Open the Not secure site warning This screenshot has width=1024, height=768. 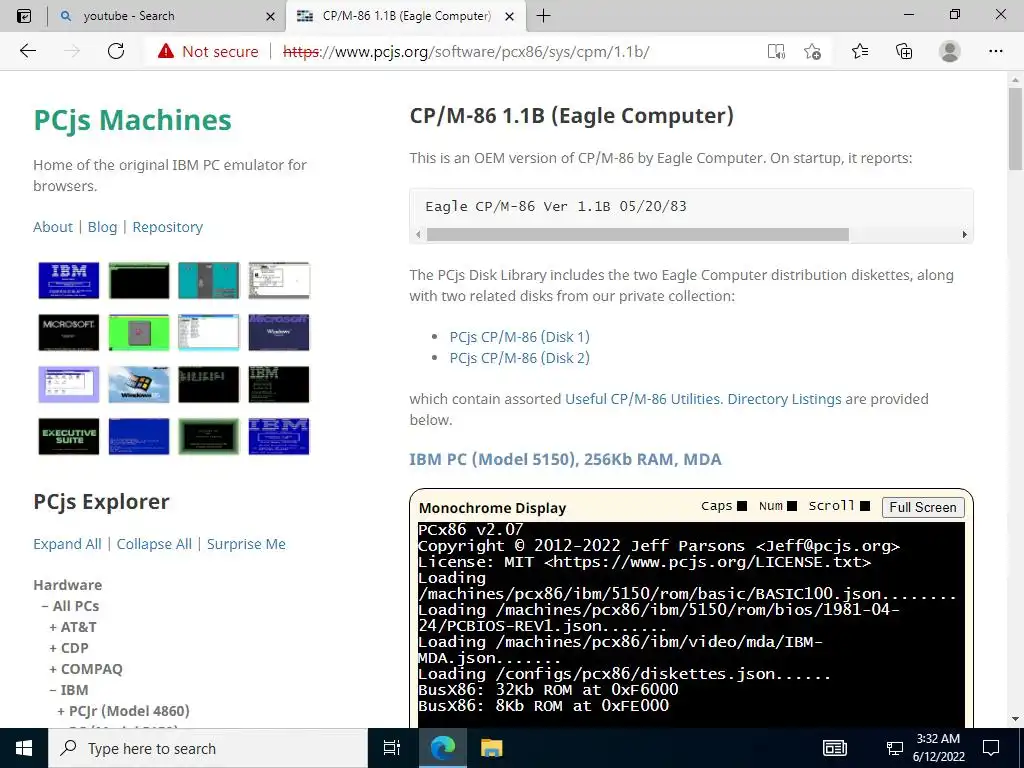pyautogui.click(x=208, y=51)
